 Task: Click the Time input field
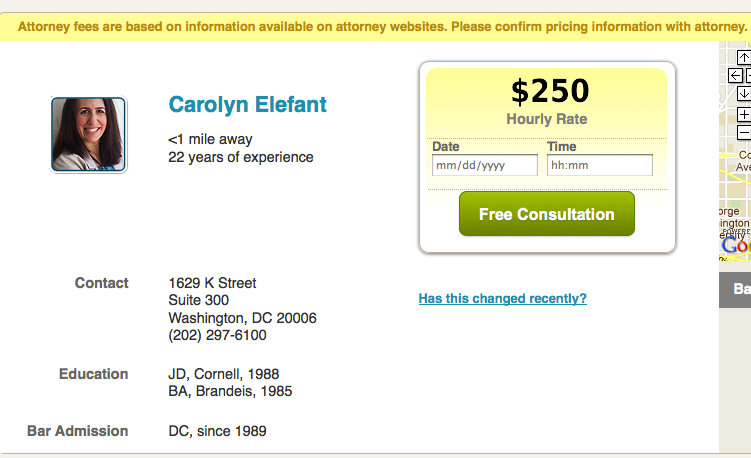[600, 165]
